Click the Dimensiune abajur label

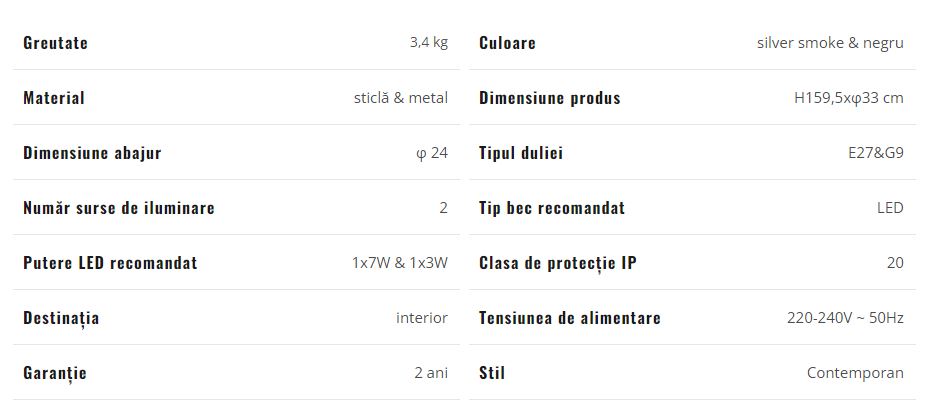92,153
